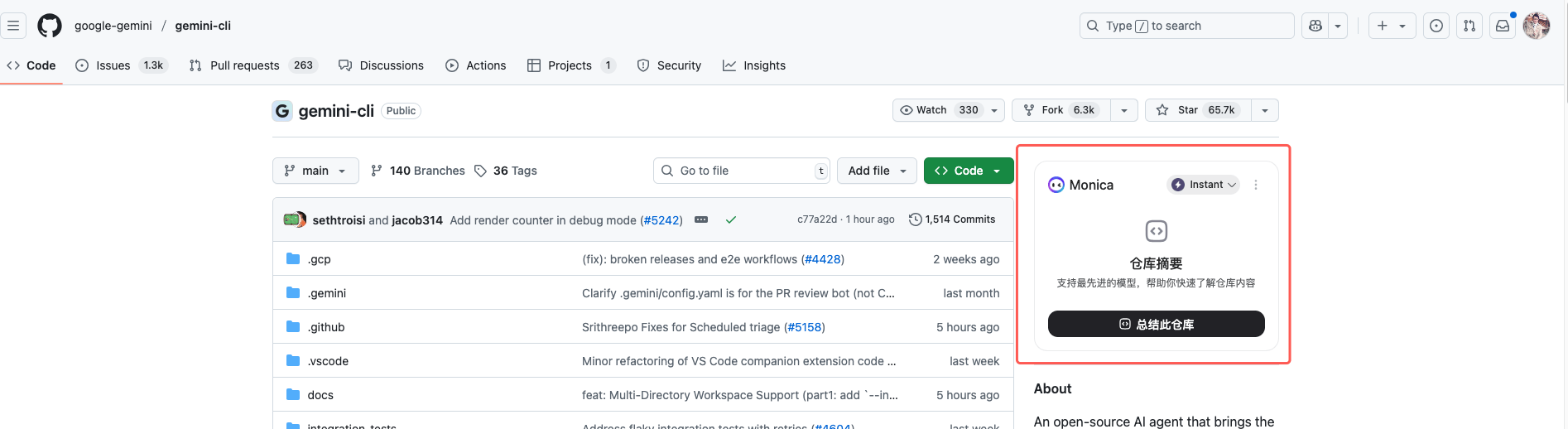Open 'Minor refactoring of VS Code' commit message

739,361
